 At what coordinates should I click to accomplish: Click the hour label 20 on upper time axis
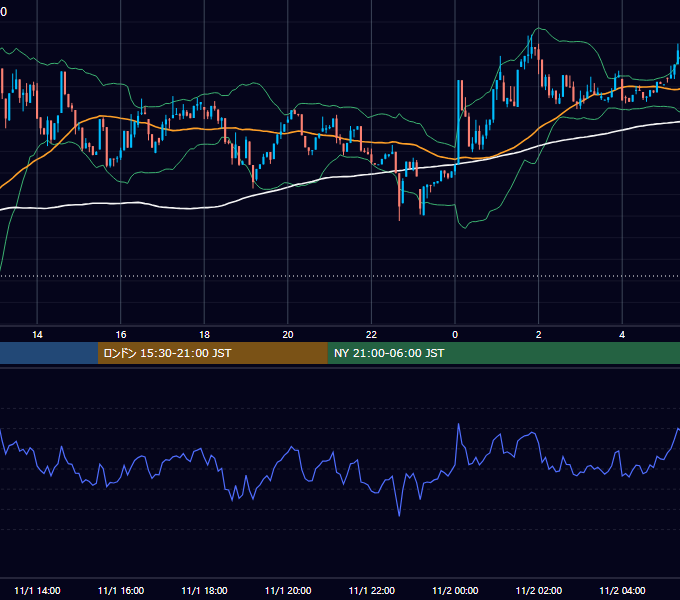[x=288, y=335]
